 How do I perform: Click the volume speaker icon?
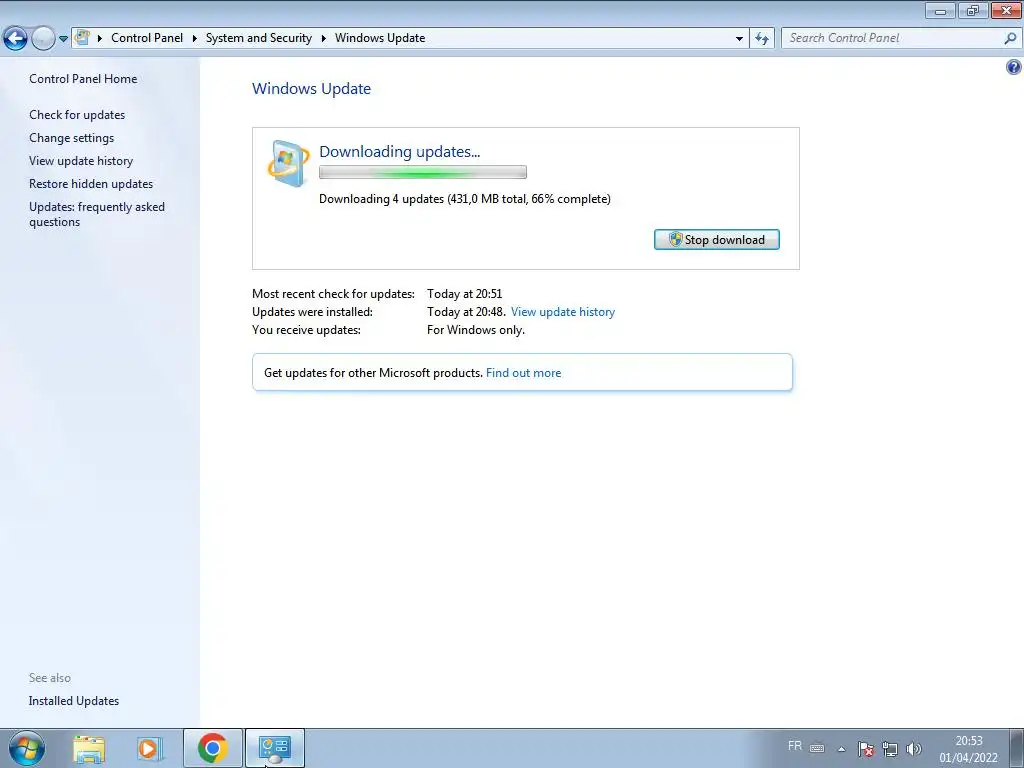click(x=914, y=749)
